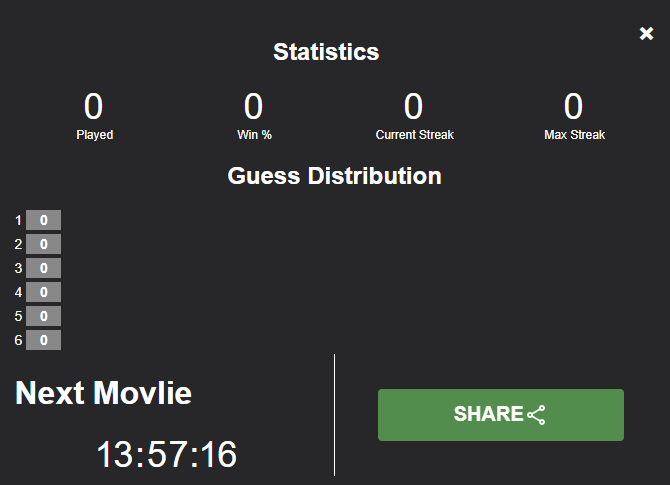
Task: Click the Next Movlie heading
Action: 103,393
